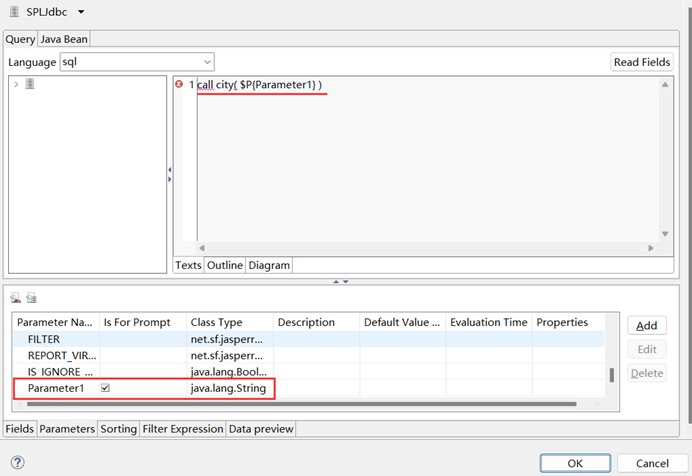This screenshot has height=476, width=692.
Task: Click the first small icon above the parameters table
Action: pyautogui.click(x=17, y=298)
